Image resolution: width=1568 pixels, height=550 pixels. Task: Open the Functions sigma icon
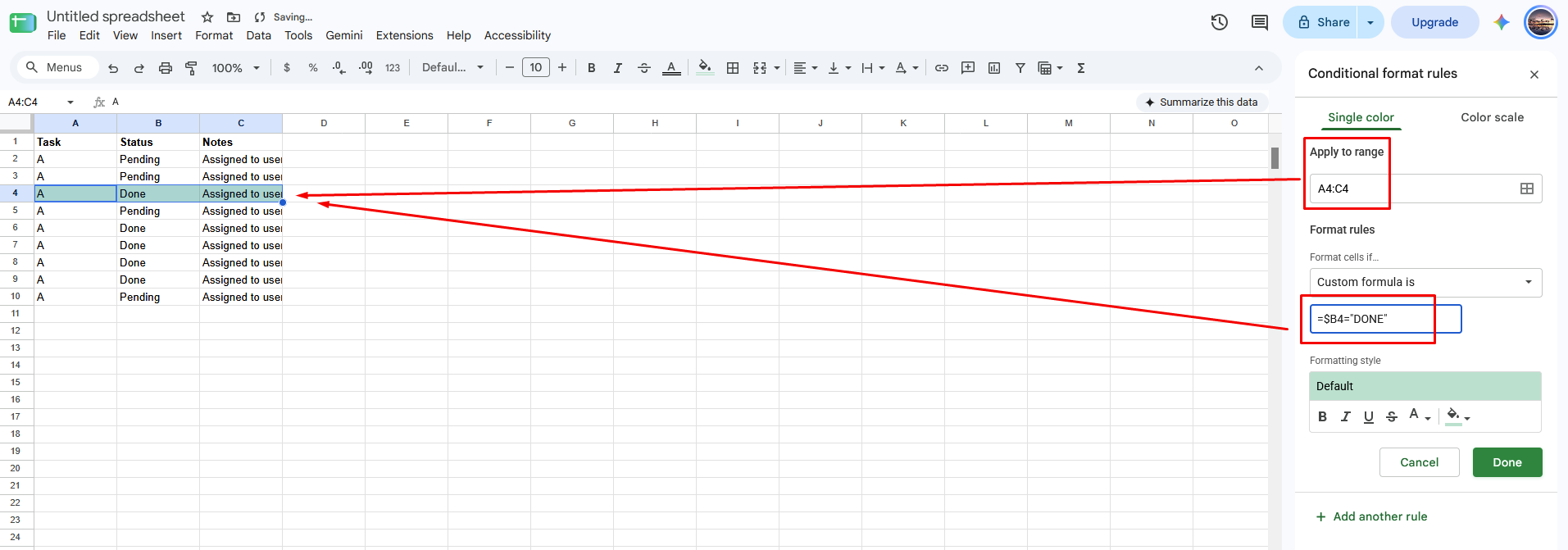point(1081,68)
